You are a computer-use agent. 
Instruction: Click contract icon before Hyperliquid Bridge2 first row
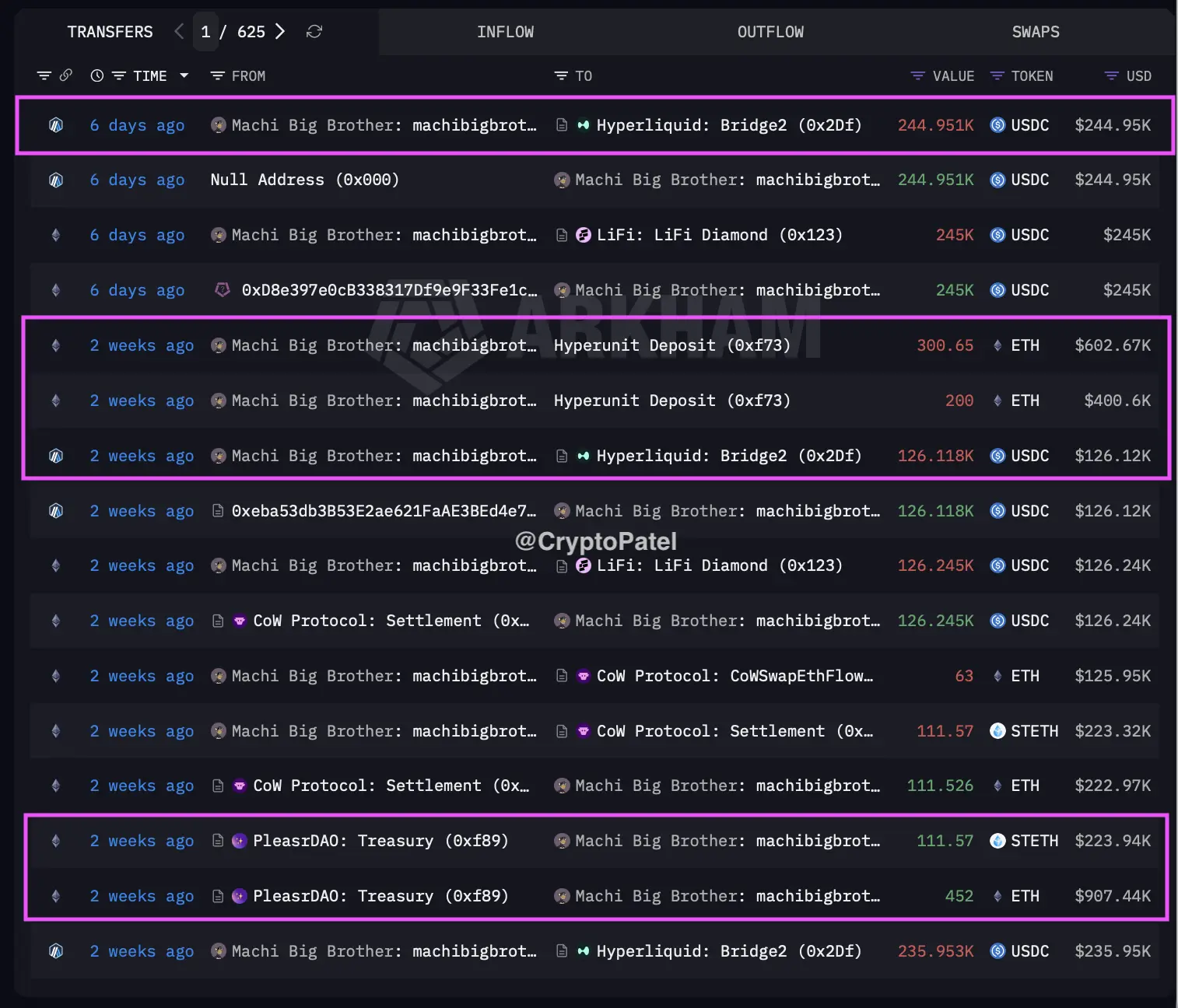562,125
